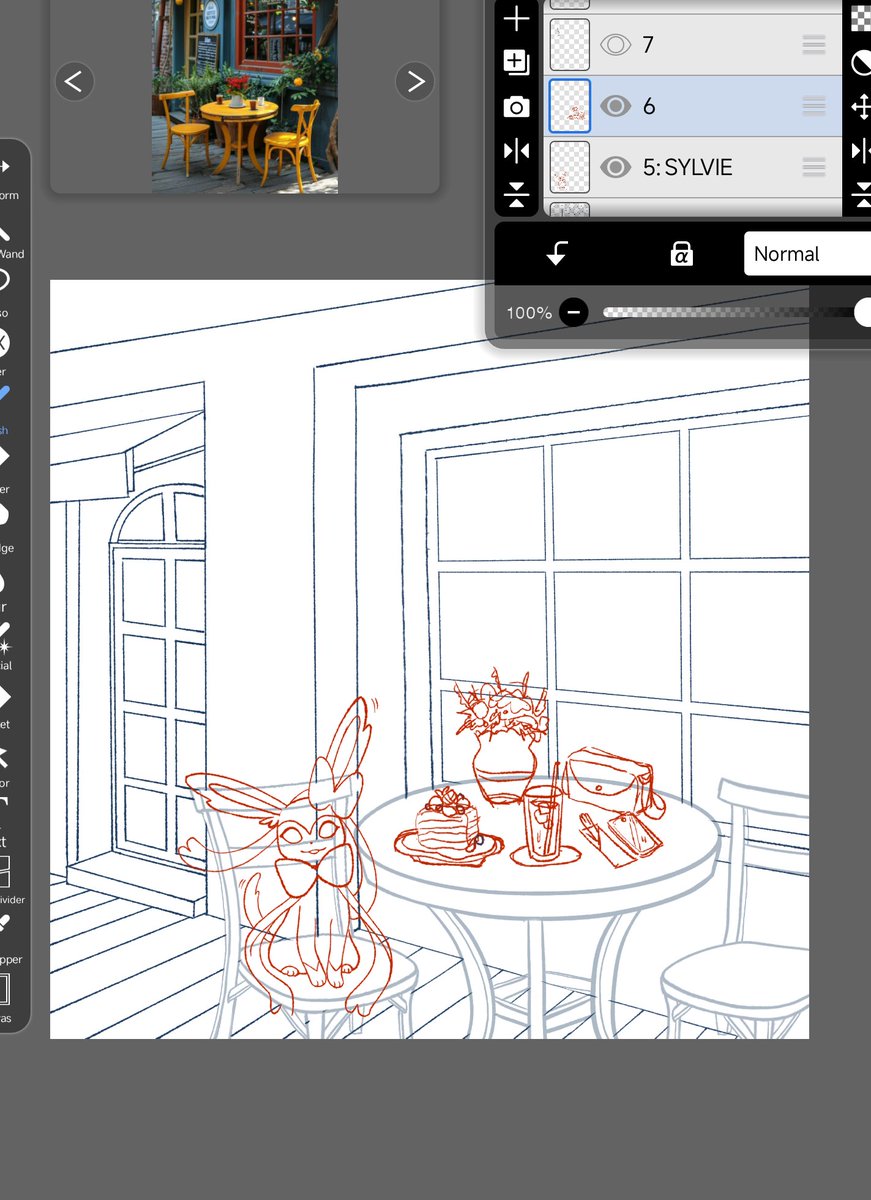This screenshot has height=1200, width=871.
Task: Add a new layer with plus icon
Action: tap(516, 18)
